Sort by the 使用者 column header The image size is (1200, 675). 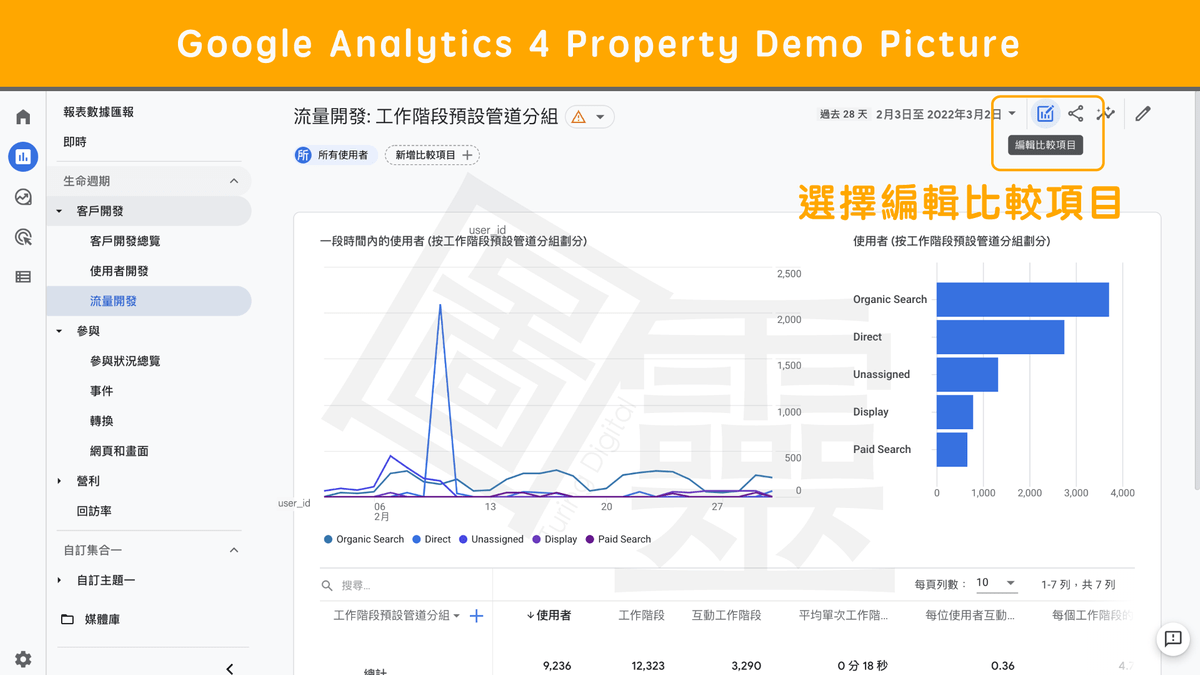(549, 616)
